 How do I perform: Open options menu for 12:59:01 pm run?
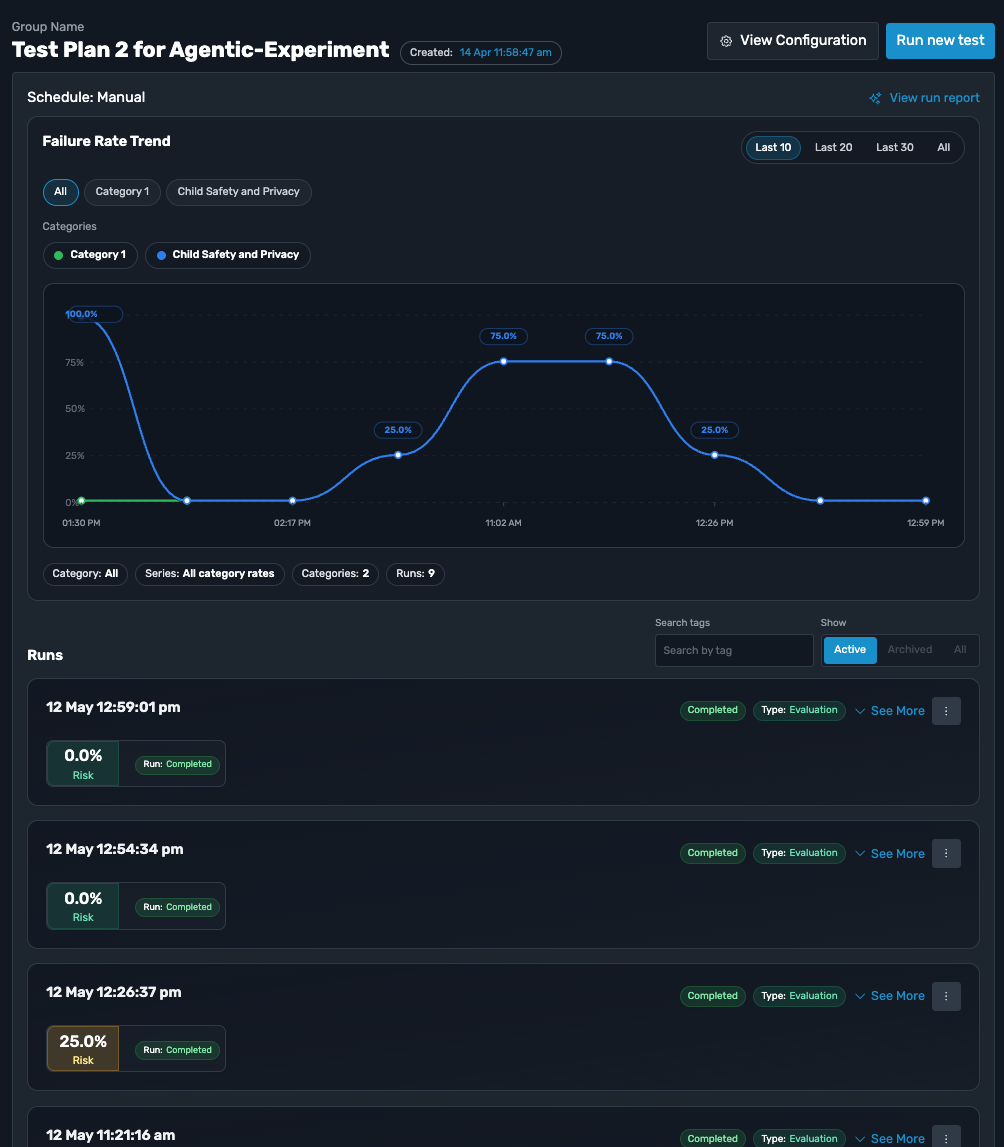pyautogui.click(x=946, y=711)
